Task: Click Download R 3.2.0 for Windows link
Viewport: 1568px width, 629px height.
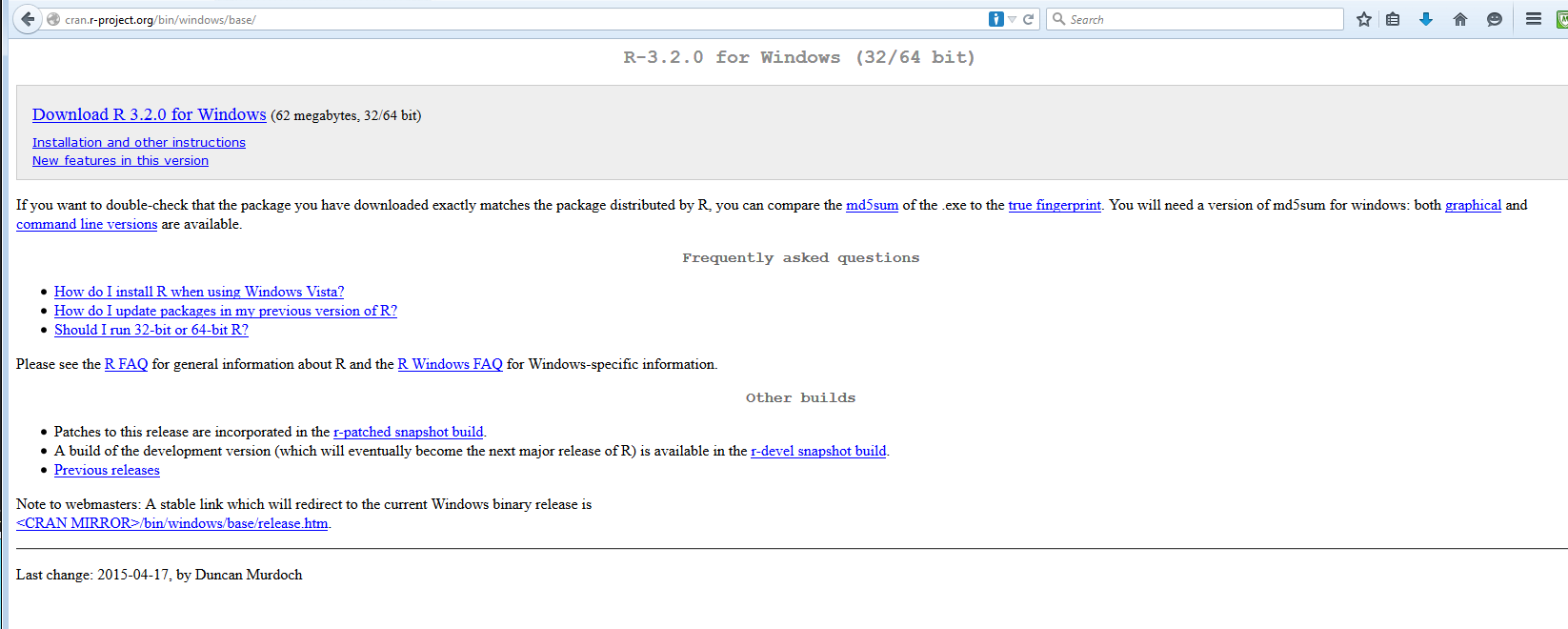Action: pos(149,114)
